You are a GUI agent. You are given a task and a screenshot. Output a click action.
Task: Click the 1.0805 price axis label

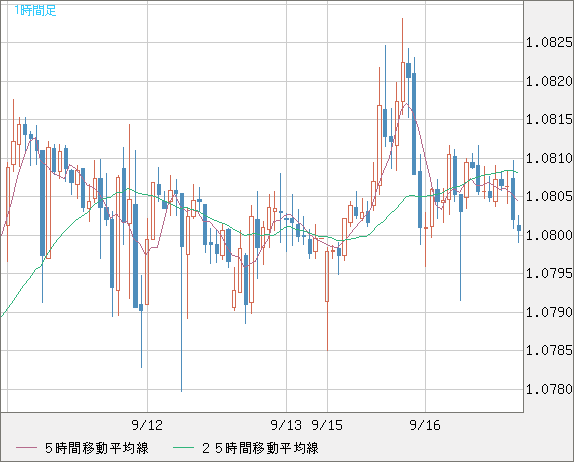click(549, 197)
